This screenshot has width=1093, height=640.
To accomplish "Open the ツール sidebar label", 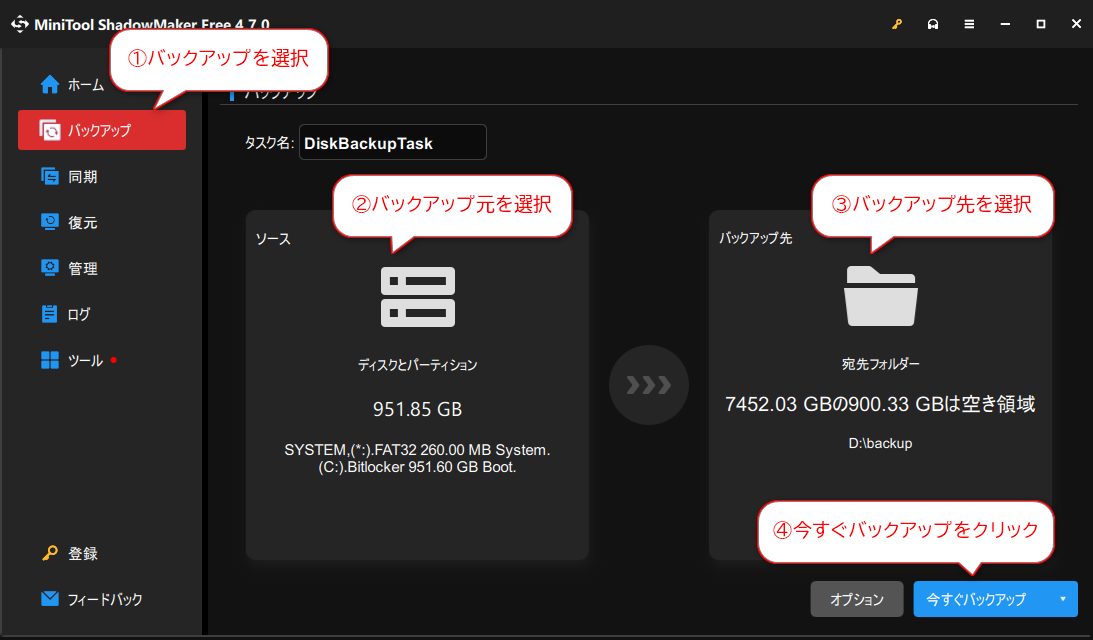I will tap(85, 360).
